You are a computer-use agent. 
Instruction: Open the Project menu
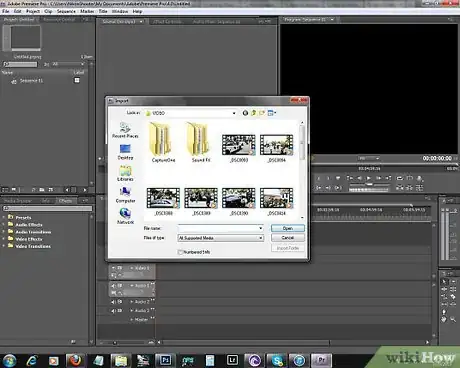point(33,11)
